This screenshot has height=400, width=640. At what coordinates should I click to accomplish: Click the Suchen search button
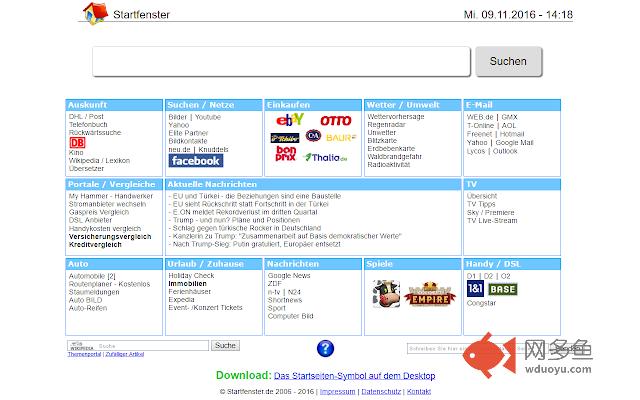click(509, 61)
